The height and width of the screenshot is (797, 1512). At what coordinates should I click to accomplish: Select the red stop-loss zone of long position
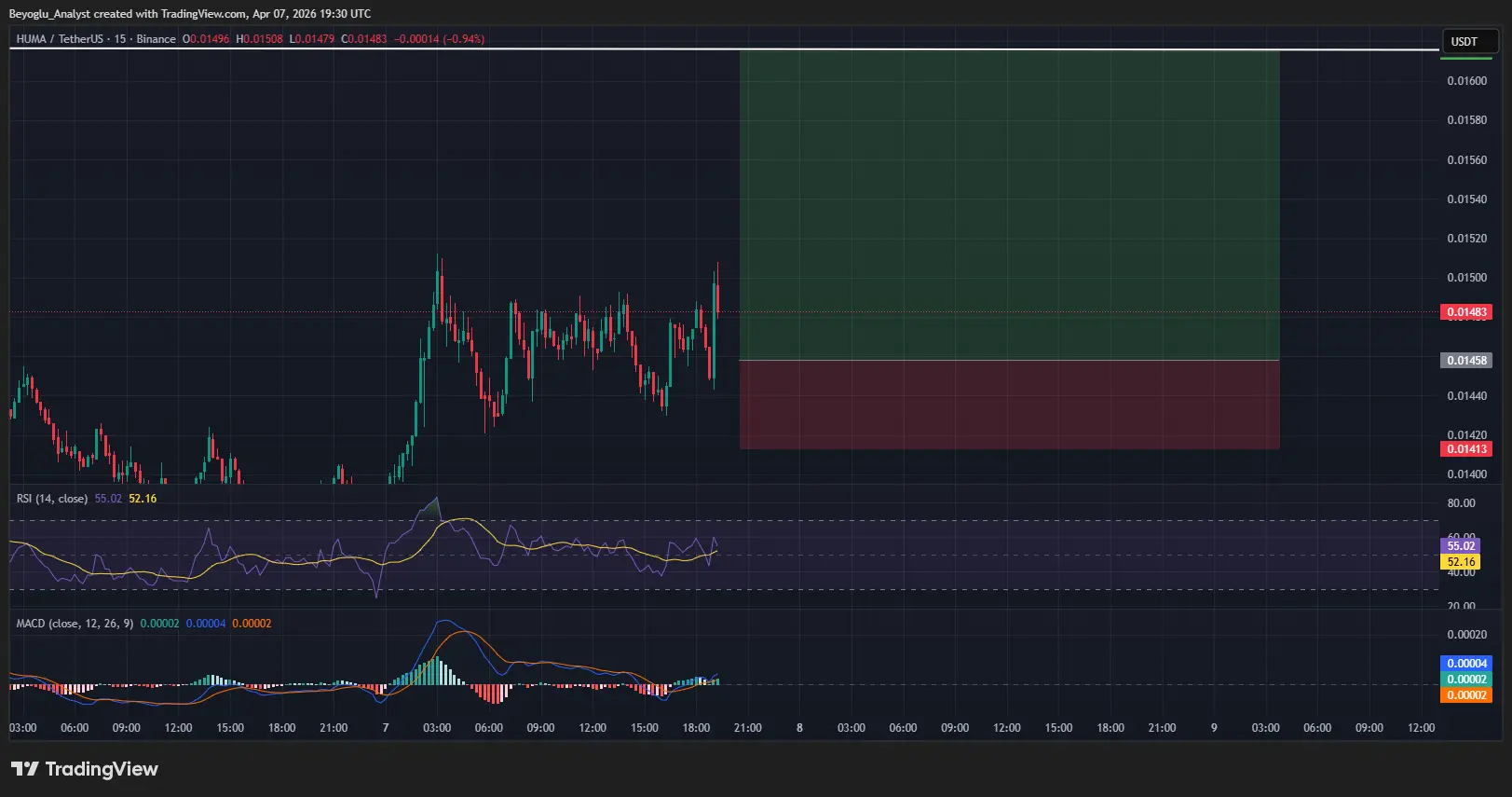tap(1009, 405)
